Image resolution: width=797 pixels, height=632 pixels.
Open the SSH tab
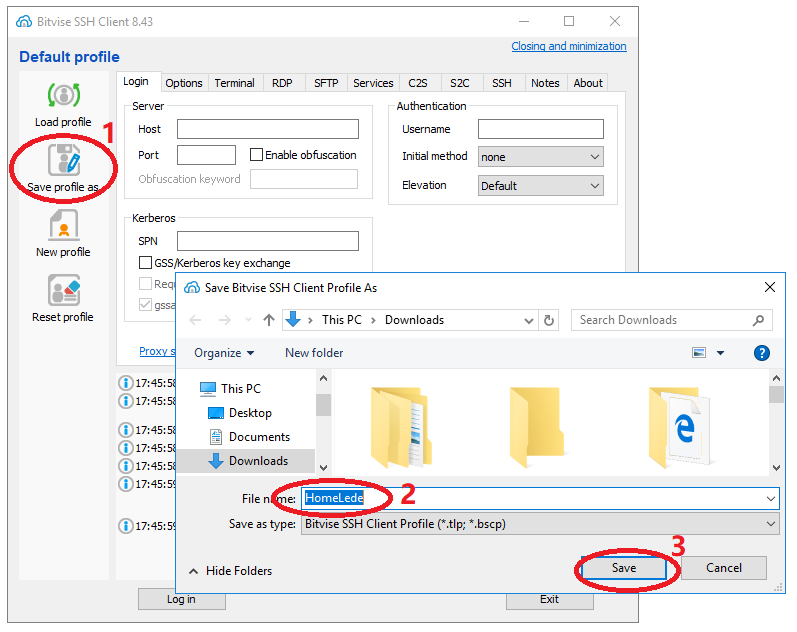502,83
